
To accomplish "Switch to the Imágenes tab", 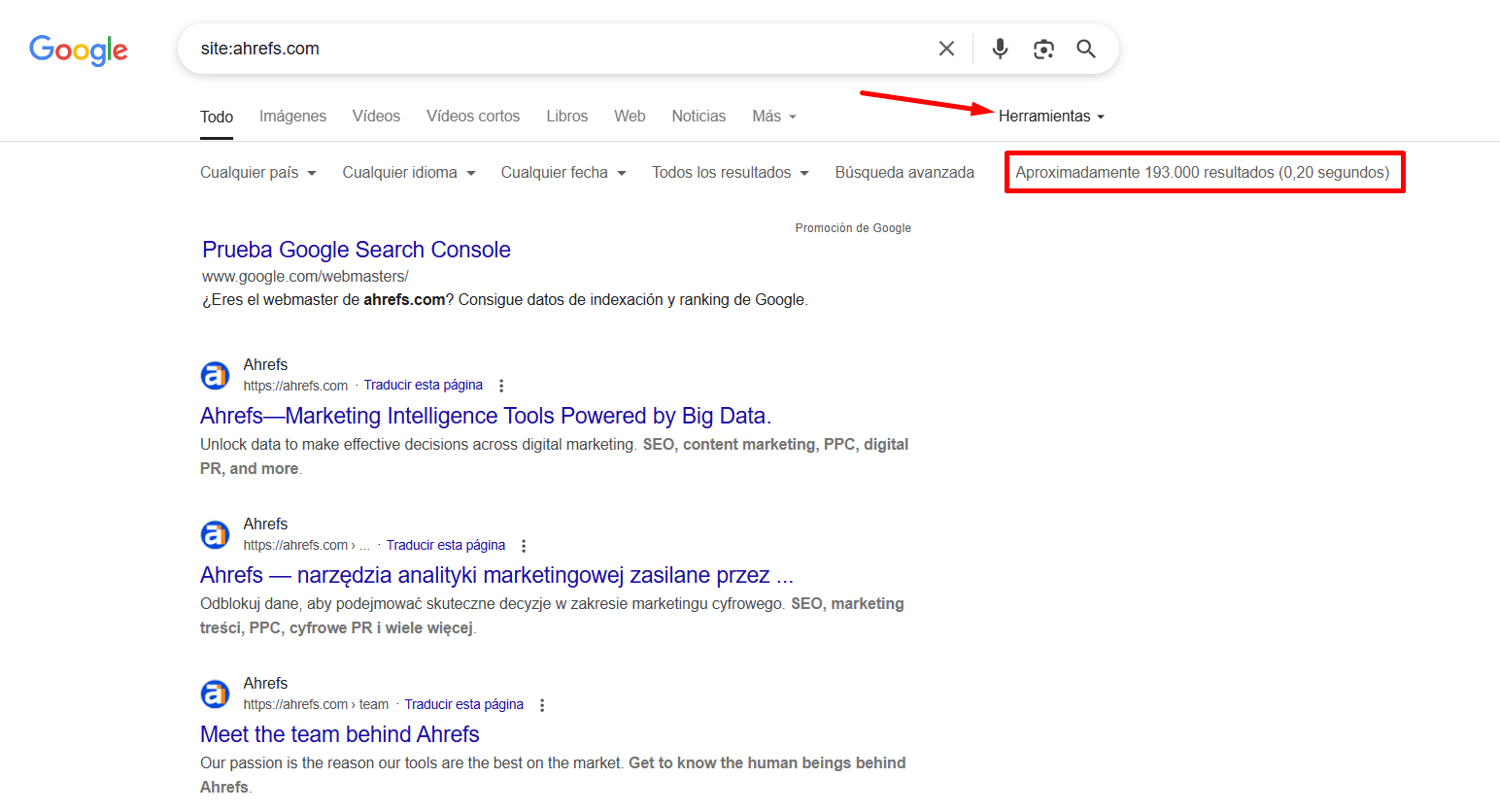I will click(x=292, y=117).
